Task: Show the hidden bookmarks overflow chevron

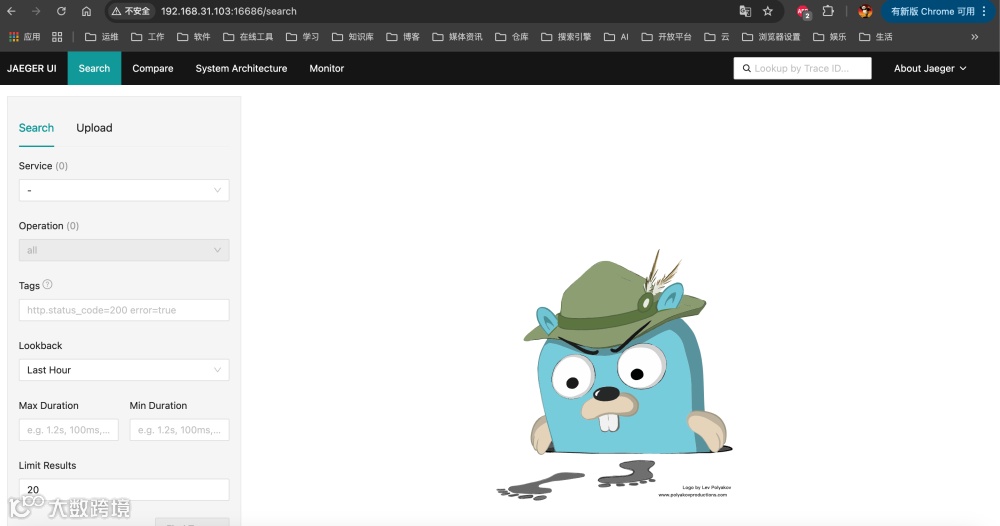Action: click(x=975, y=37)
